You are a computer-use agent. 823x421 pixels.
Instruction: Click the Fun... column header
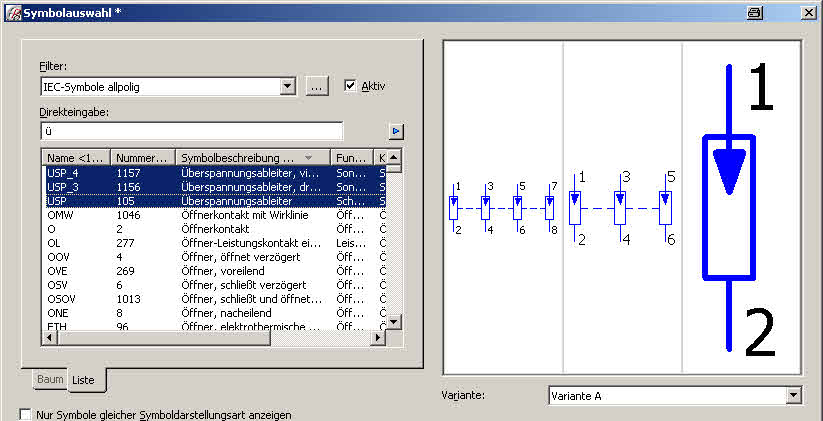352,157
